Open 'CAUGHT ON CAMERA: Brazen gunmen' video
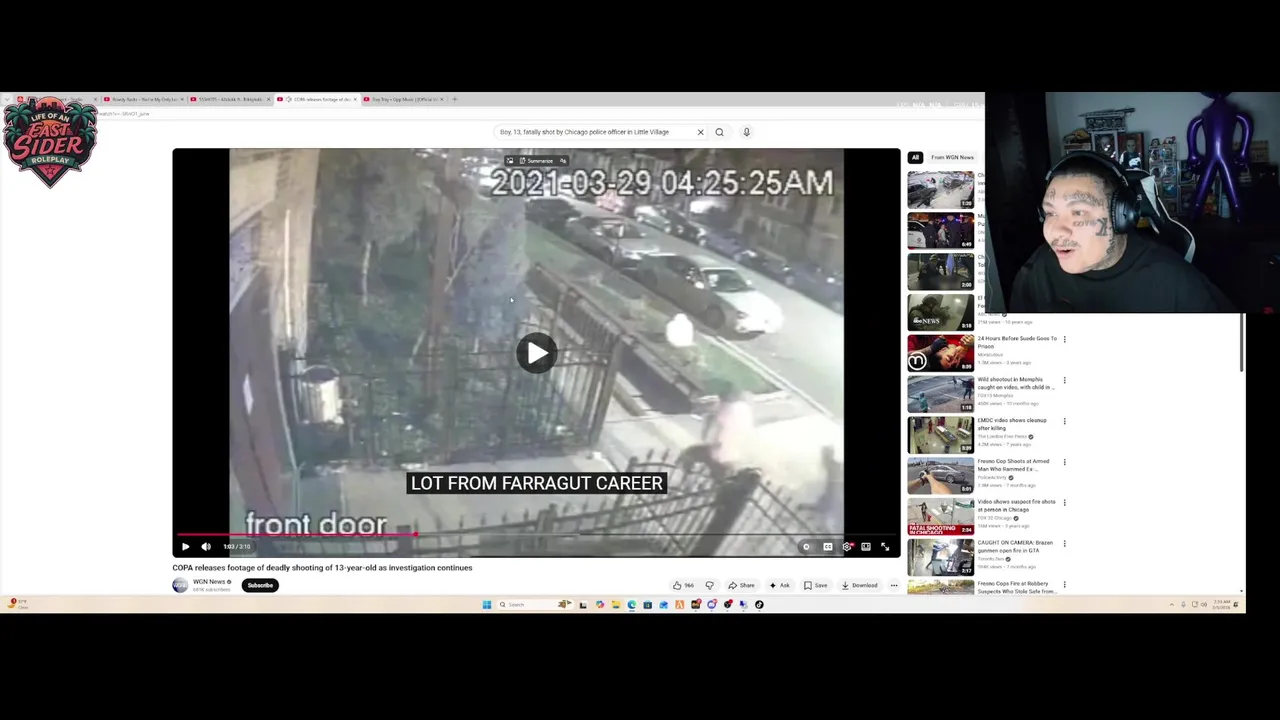1280x720 pixels. tap(940, 557)
